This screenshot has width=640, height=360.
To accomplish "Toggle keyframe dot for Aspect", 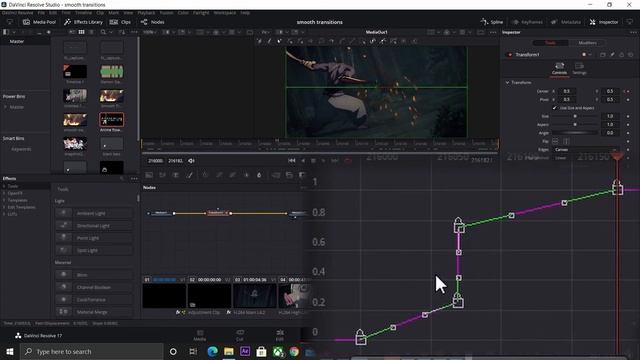I will tap(628, 124).
